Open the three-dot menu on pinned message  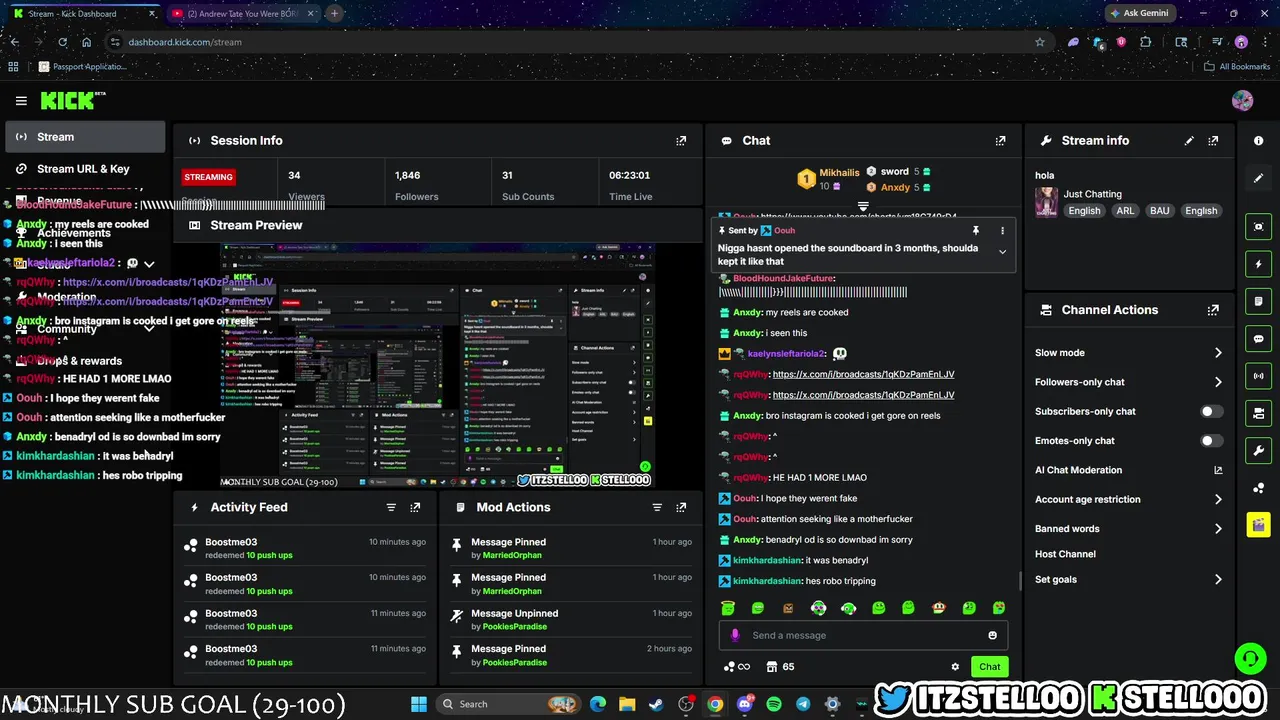(x=1002, y=231)
